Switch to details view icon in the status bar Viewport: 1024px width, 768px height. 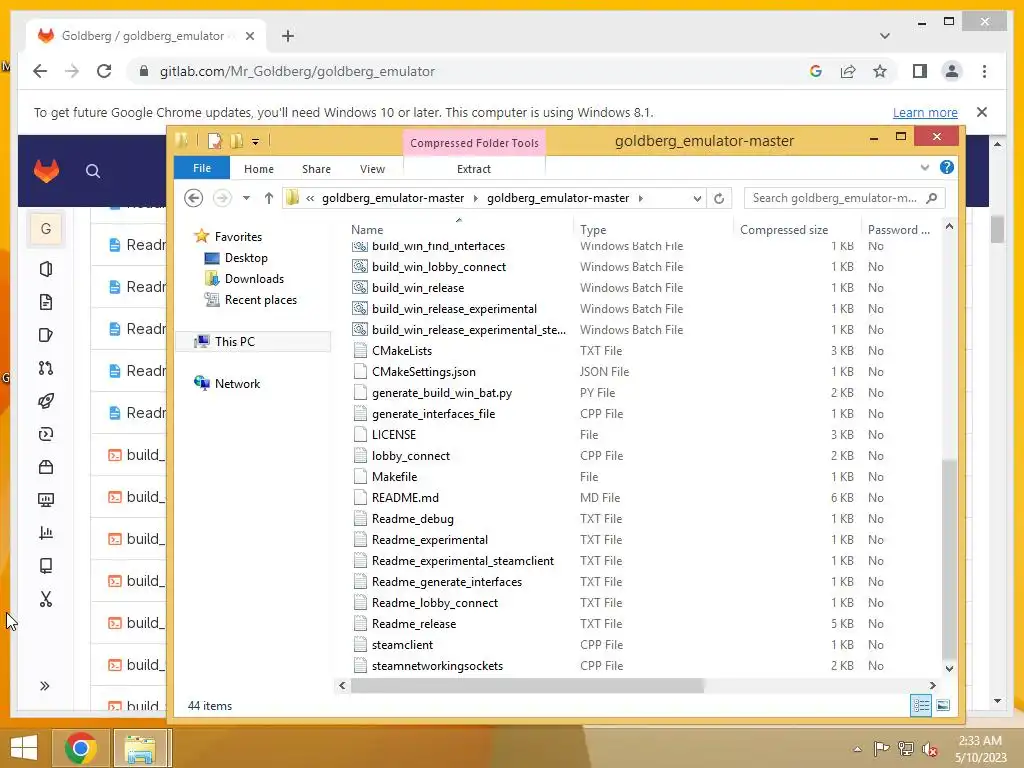921,705
